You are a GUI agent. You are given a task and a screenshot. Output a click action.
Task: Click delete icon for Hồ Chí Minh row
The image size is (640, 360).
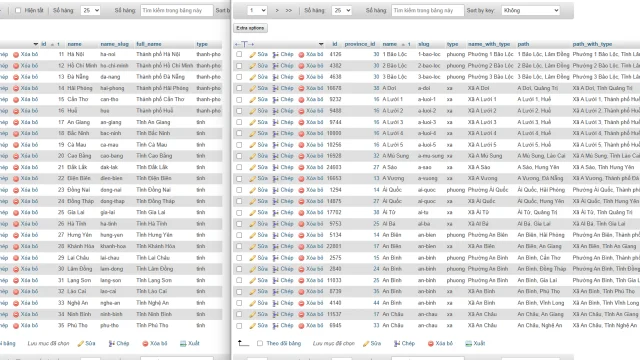pos(16,66)
